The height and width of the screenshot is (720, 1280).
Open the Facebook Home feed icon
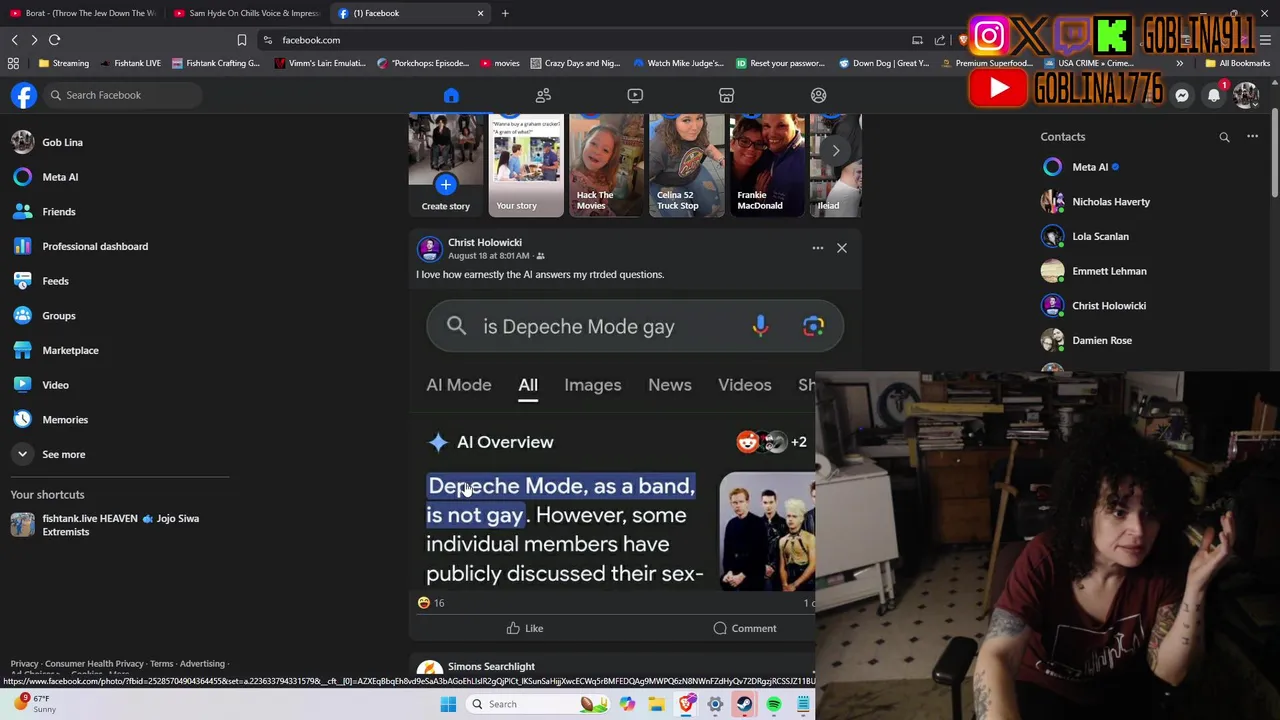(x=451, y=95)
